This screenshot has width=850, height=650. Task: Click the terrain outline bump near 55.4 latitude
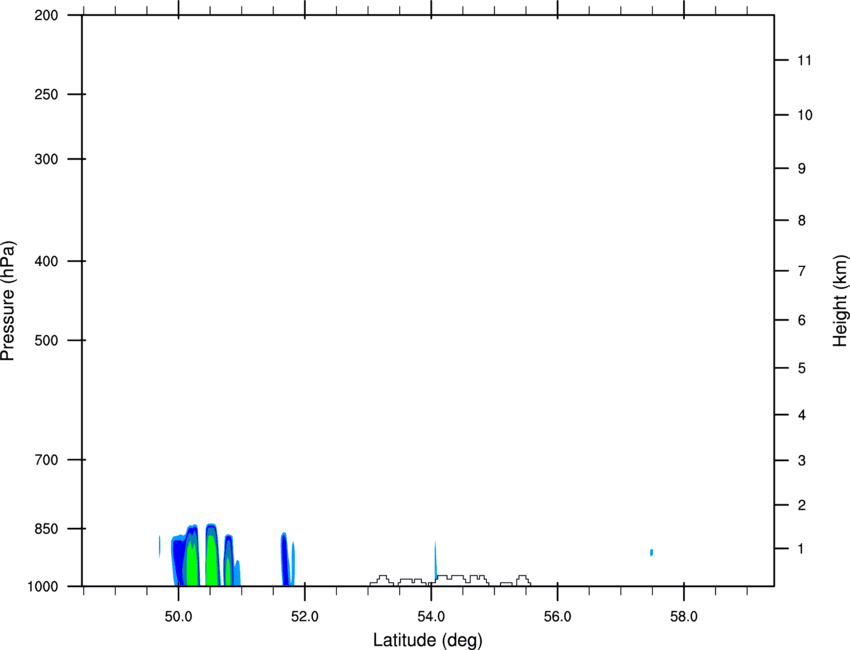coord(523,581)
